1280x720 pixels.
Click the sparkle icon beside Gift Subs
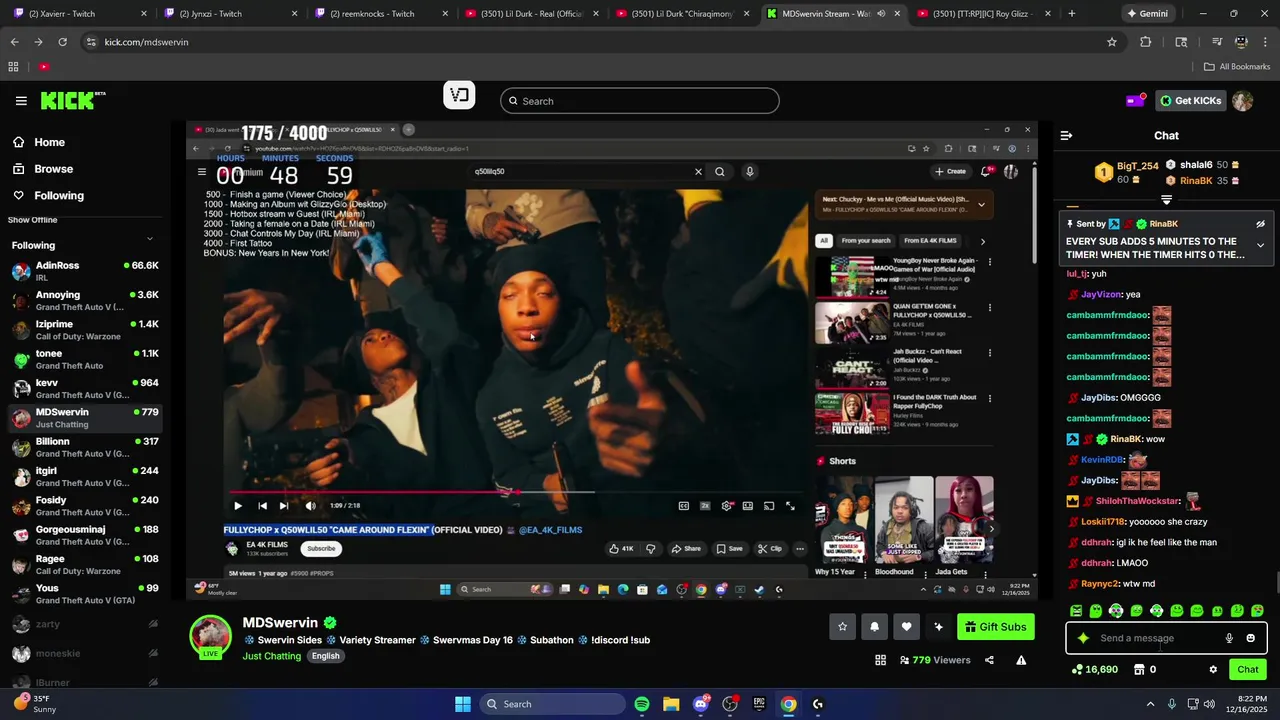(938, 627)
